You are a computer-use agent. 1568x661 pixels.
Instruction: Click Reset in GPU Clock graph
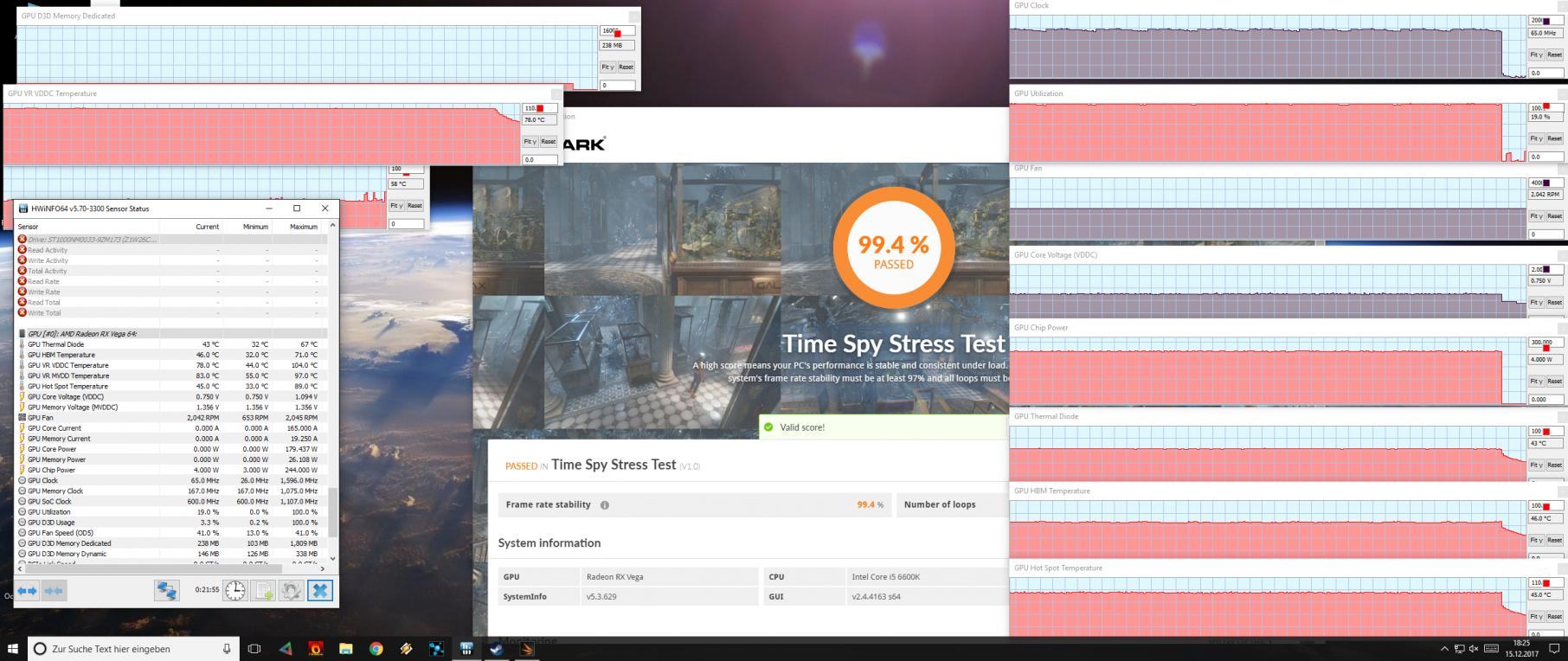1554,55
